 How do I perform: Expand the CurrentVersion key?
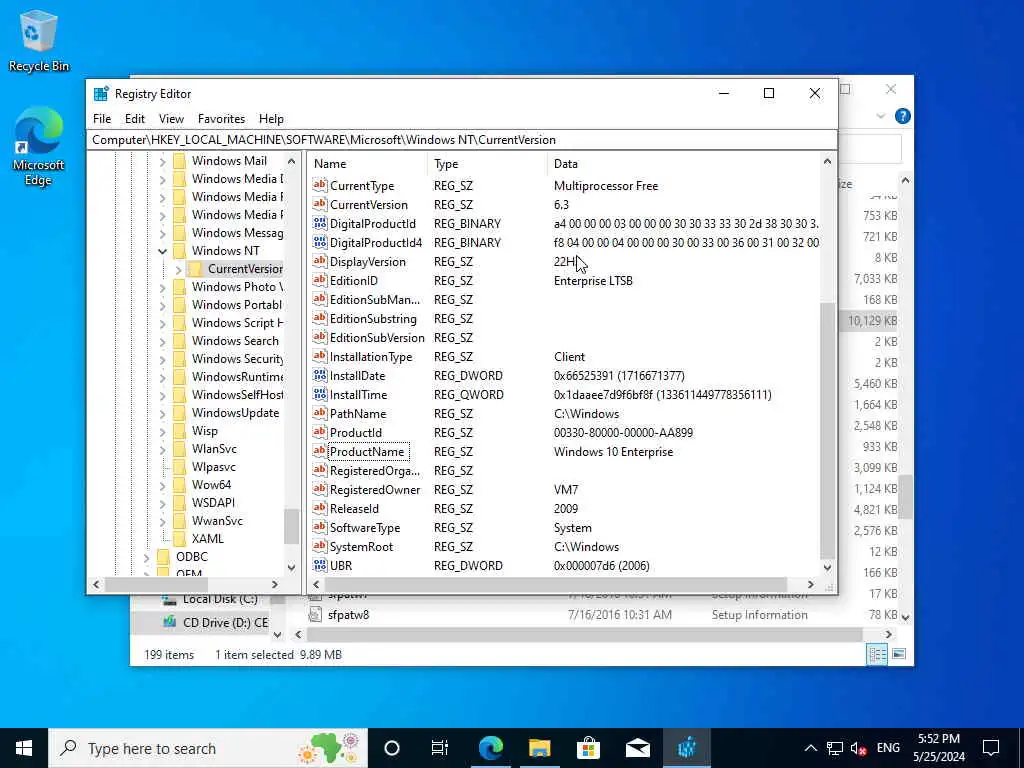[x=178, y=269]
